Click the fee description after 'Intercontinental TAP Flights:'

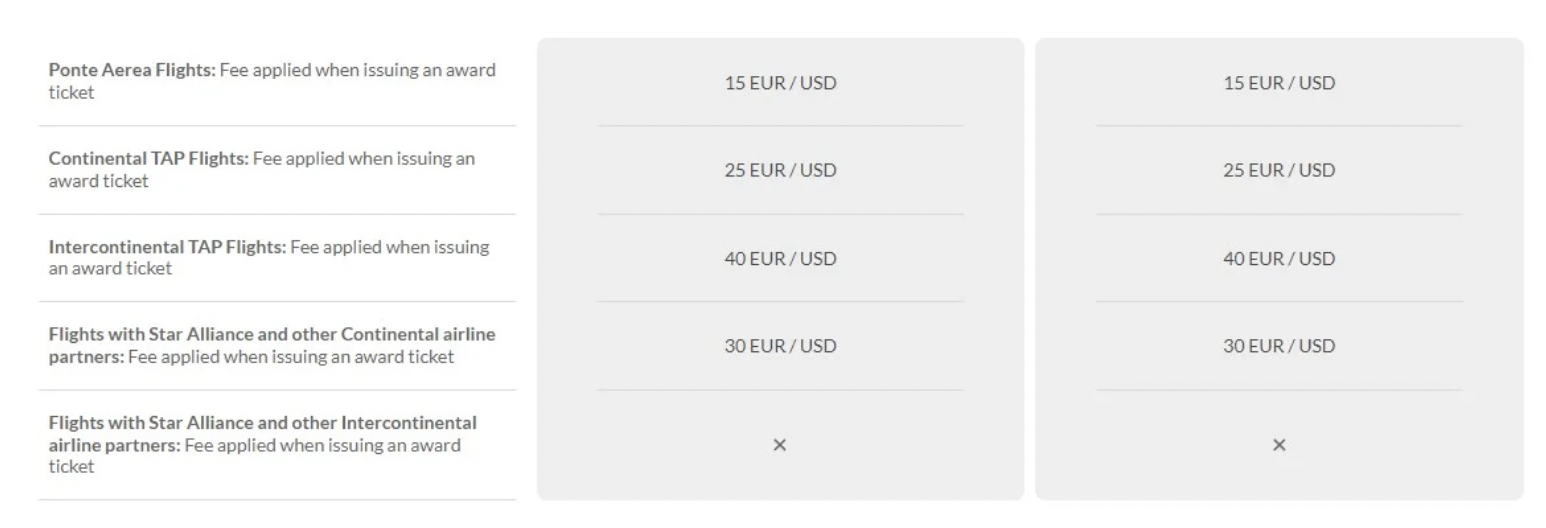tap(390, 247)
